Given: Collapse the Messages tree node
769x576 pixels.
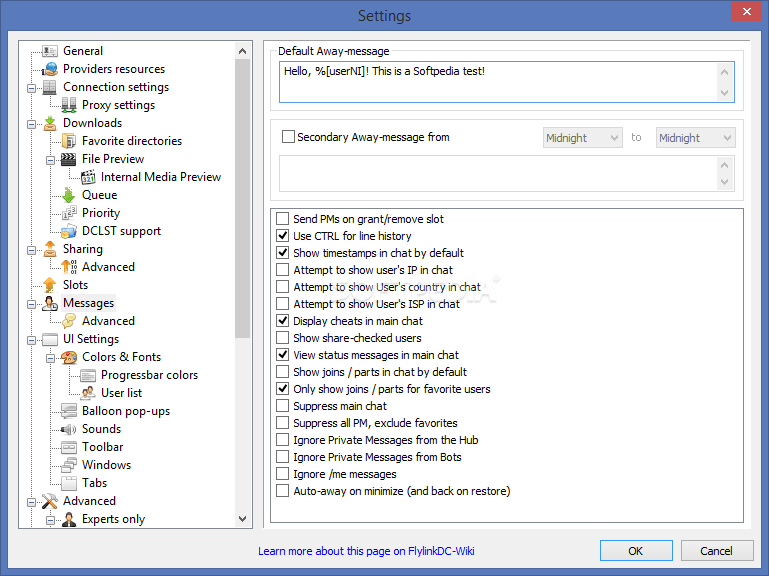Looking at the screenshot, I should 31,304.
